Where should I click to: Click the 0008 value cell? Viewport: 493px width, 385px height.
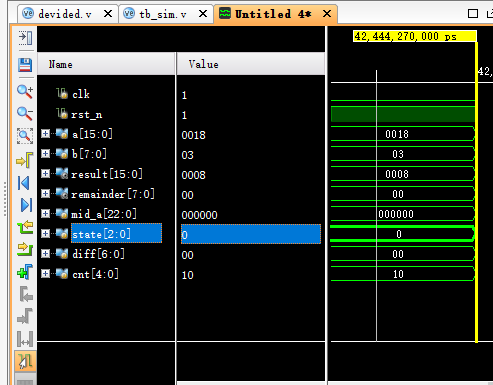(x=193, y=175)
